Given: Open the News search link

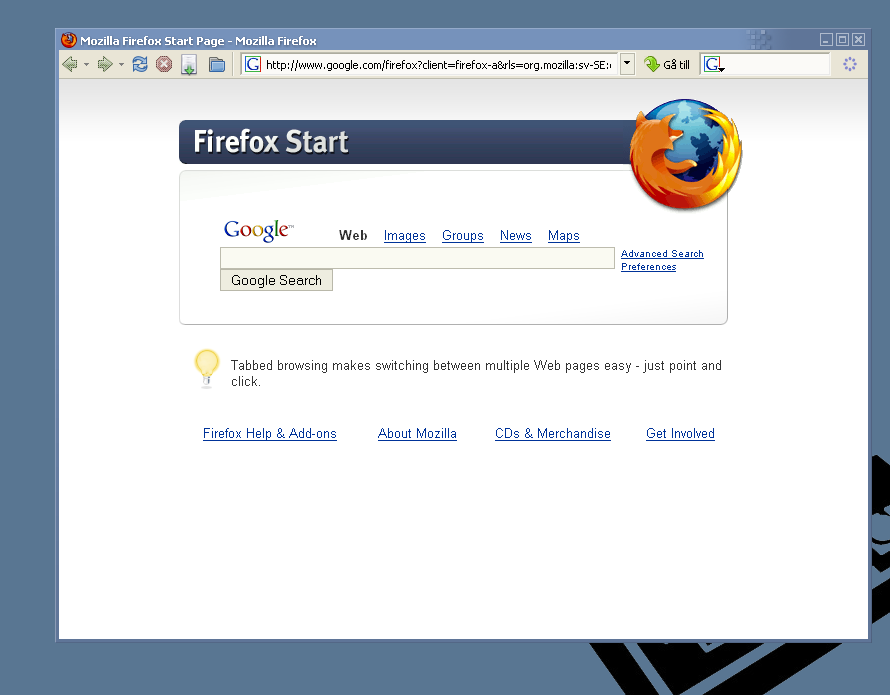Looking at the screenshot, I should coord(515,236).
